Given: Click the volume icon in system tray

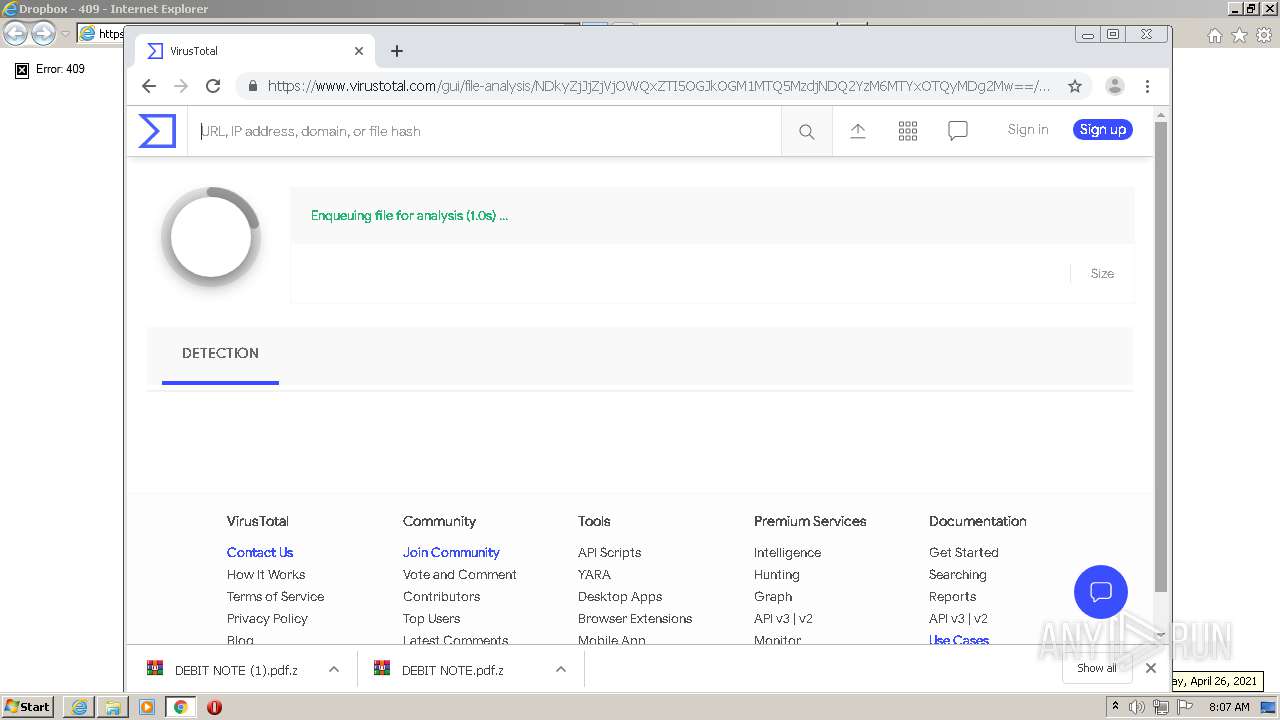Looking at the screenshot, I should coord(1137,707).
